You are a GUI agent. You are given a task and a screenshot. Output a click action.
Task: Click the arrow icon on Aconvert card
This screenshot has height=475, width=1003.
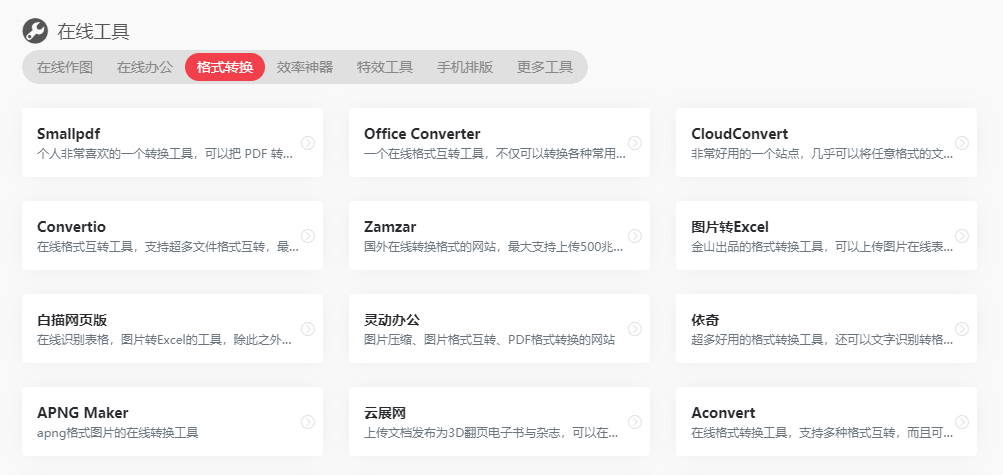coord(962,422)
